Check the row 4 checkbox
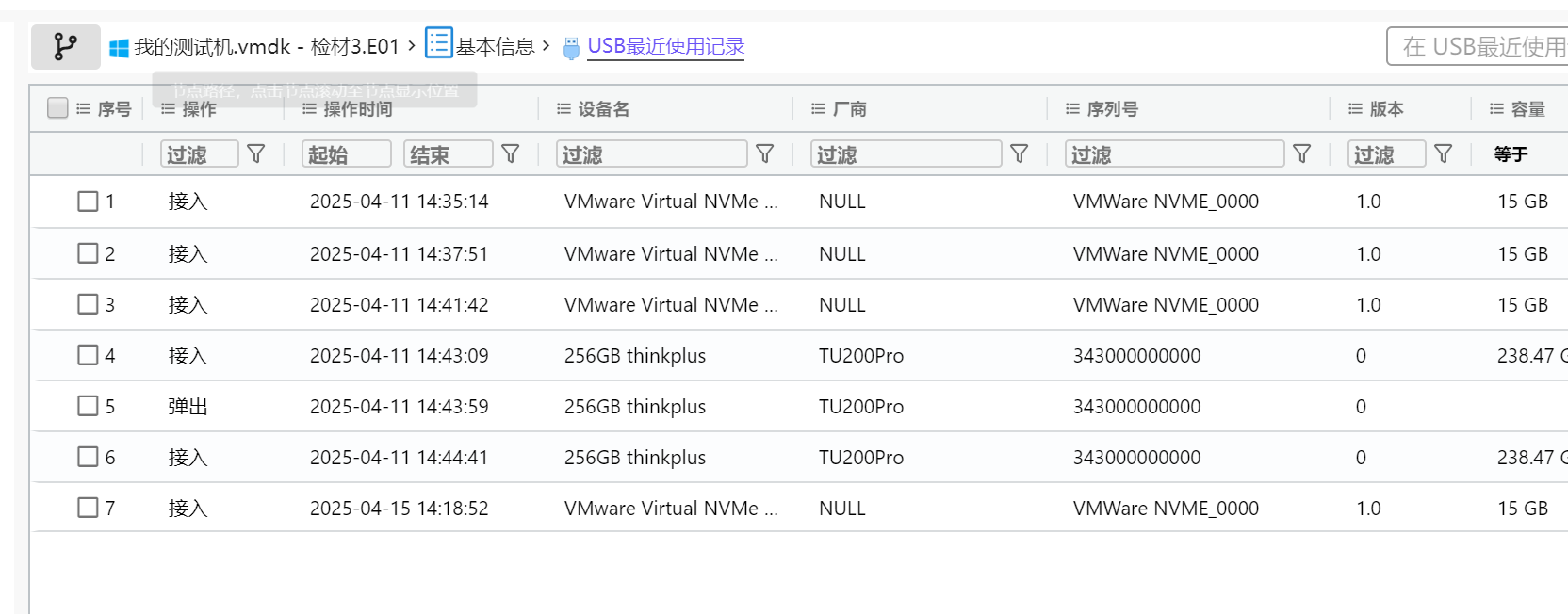The height and width of the screenshot is (614, 1568). pyautogui.click(x=88, y=355)
